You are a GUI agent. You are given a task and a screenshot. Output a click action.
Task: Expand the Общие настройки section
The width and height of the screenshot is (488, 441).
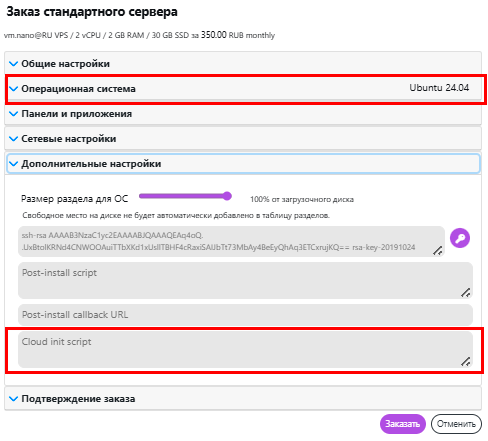point(243,63)
